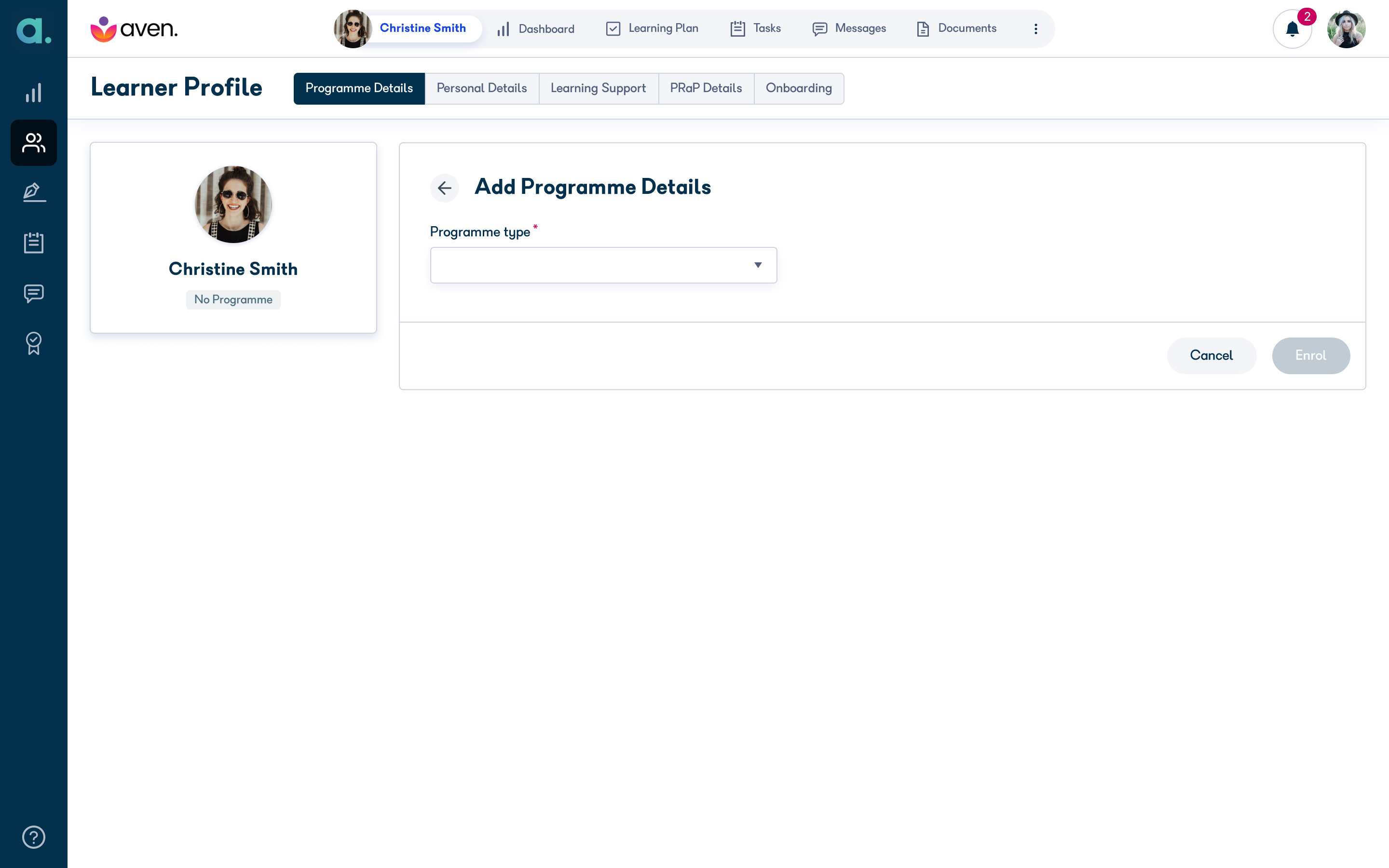1389x868 pixels.
Task: Open the sidebar messages chat icon
Action: 33,293
